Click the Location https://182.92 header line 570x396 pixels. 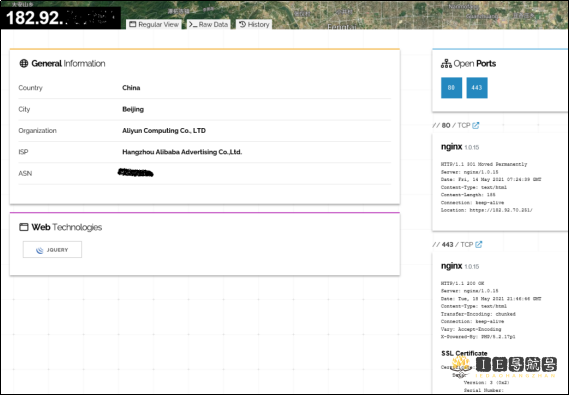[x=487, y=210]
